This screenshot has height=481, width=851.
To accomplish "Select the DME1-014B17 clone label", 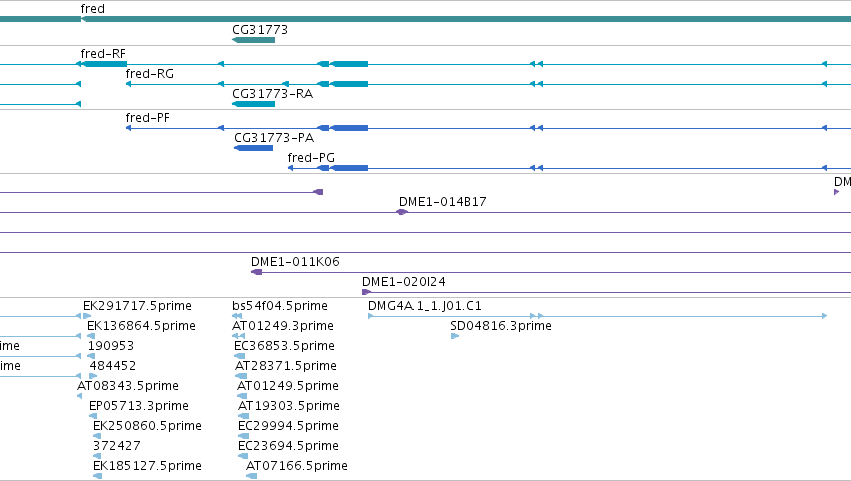I will tap(442, 202).
